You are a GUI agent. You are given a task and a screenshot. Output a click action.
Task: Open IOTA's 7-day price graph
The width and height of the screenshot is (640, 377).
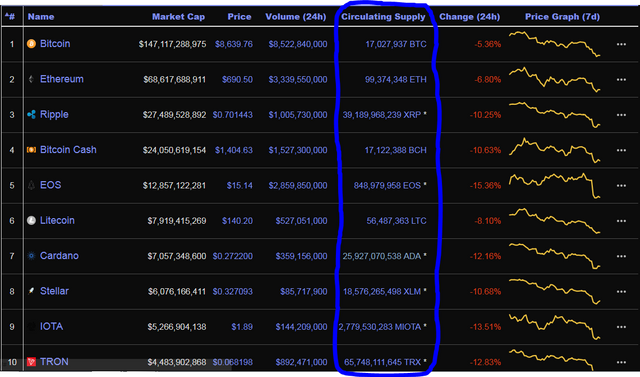tap(554, 327)
